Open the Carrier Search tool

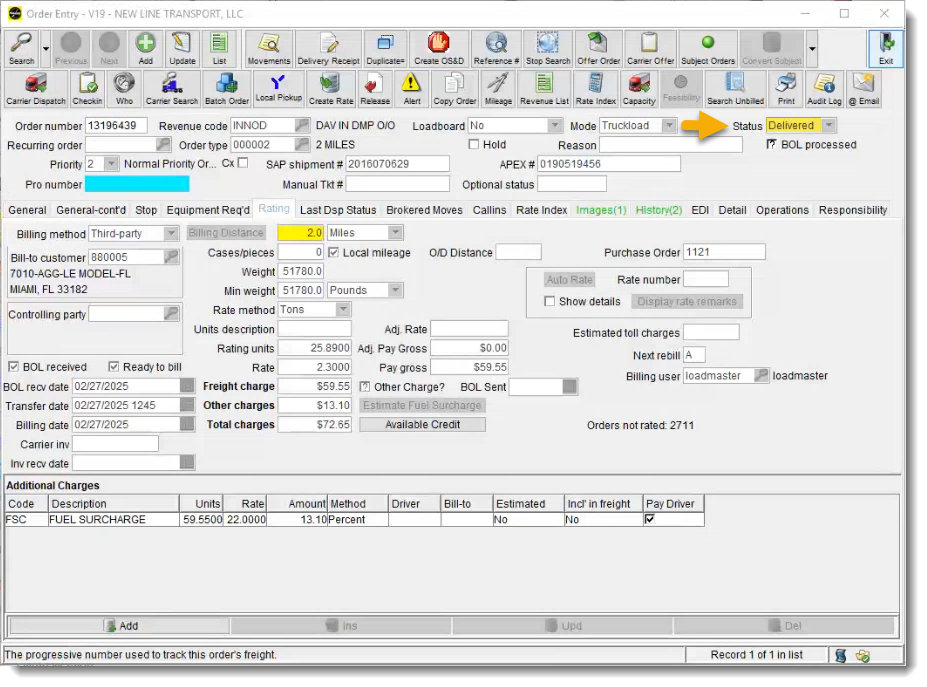171,89
